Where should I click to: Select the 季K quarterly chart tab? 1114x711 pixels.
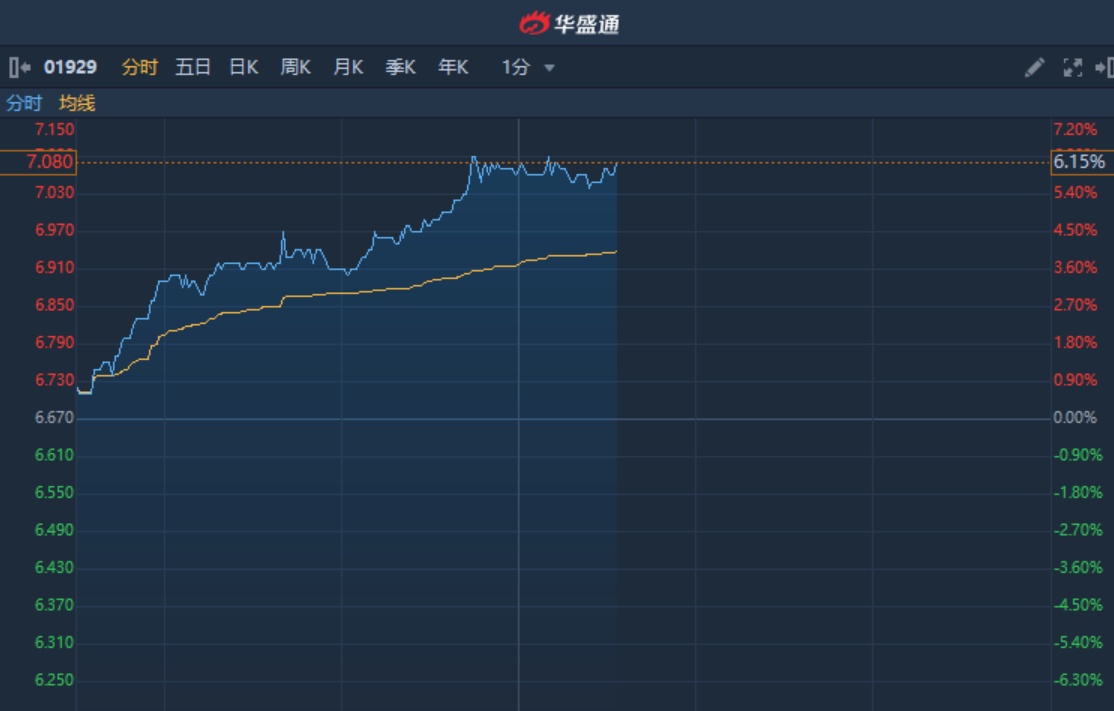pyautogui.click(x=401, y=68)
